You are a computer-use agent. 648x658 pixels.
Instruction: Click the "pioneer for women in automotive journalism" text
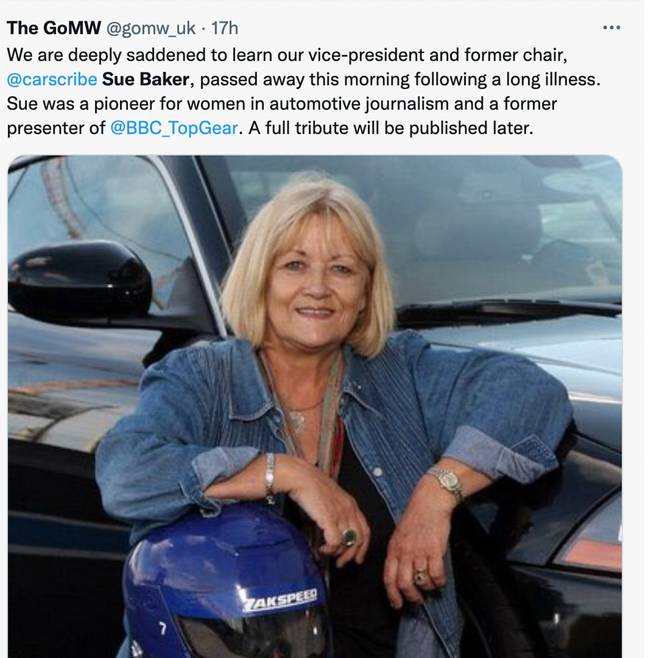tap(271, 104)
